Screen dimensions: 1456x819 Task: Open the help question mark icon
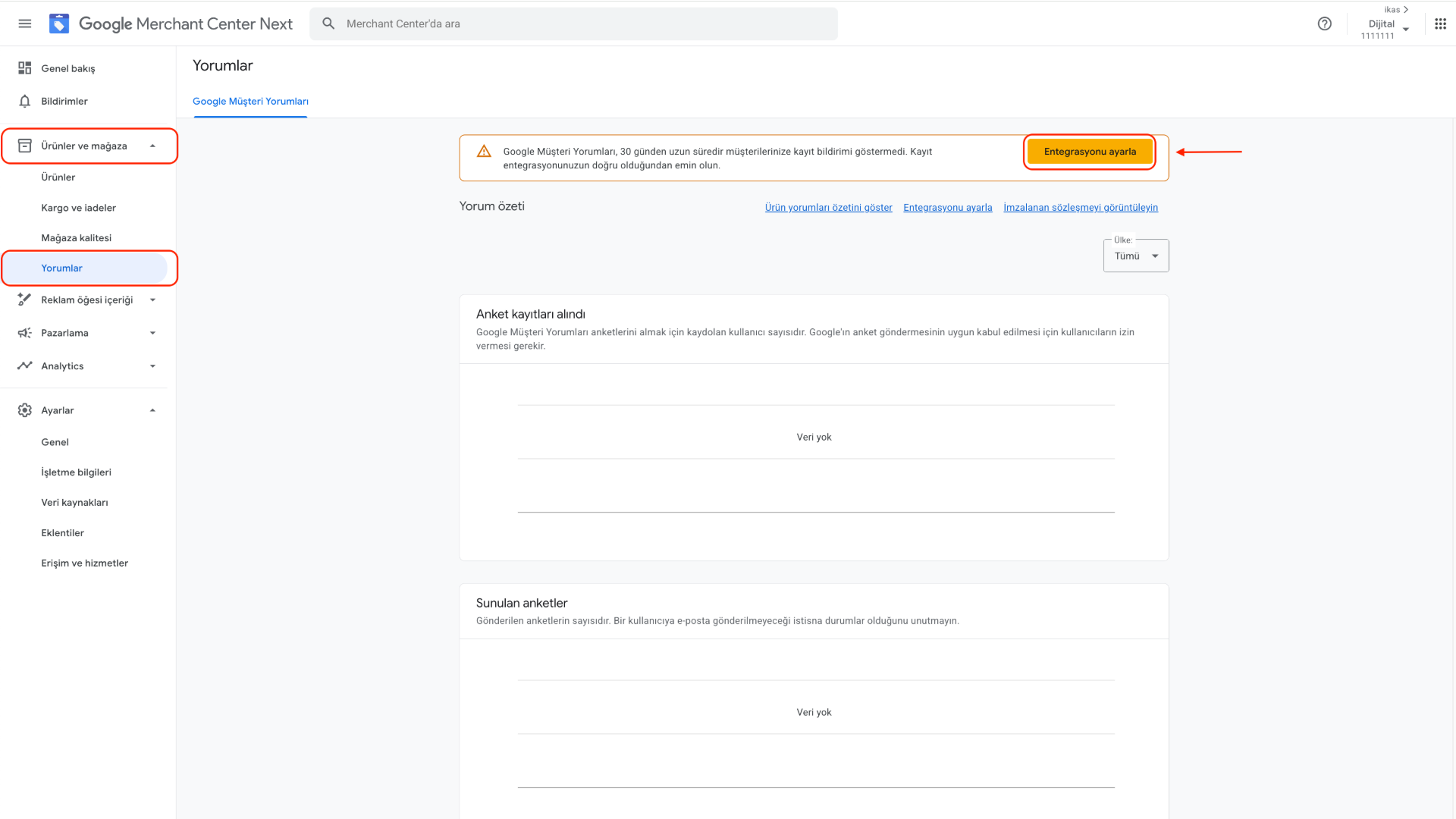1325,24
